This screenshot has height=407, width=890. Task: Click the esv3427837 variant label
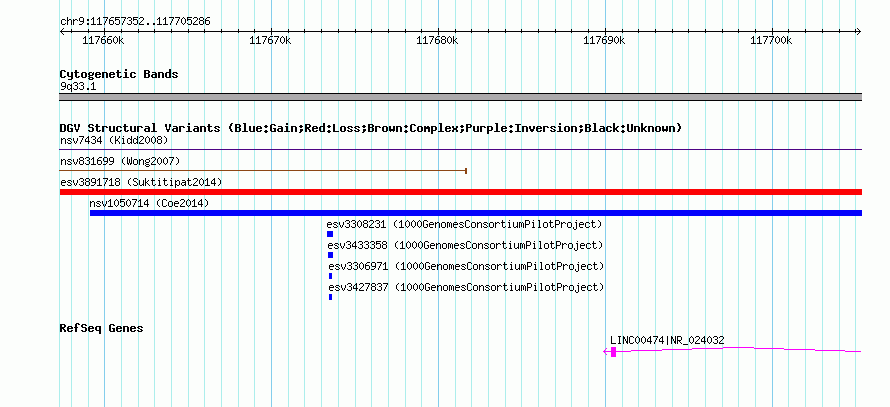[466, 287]
